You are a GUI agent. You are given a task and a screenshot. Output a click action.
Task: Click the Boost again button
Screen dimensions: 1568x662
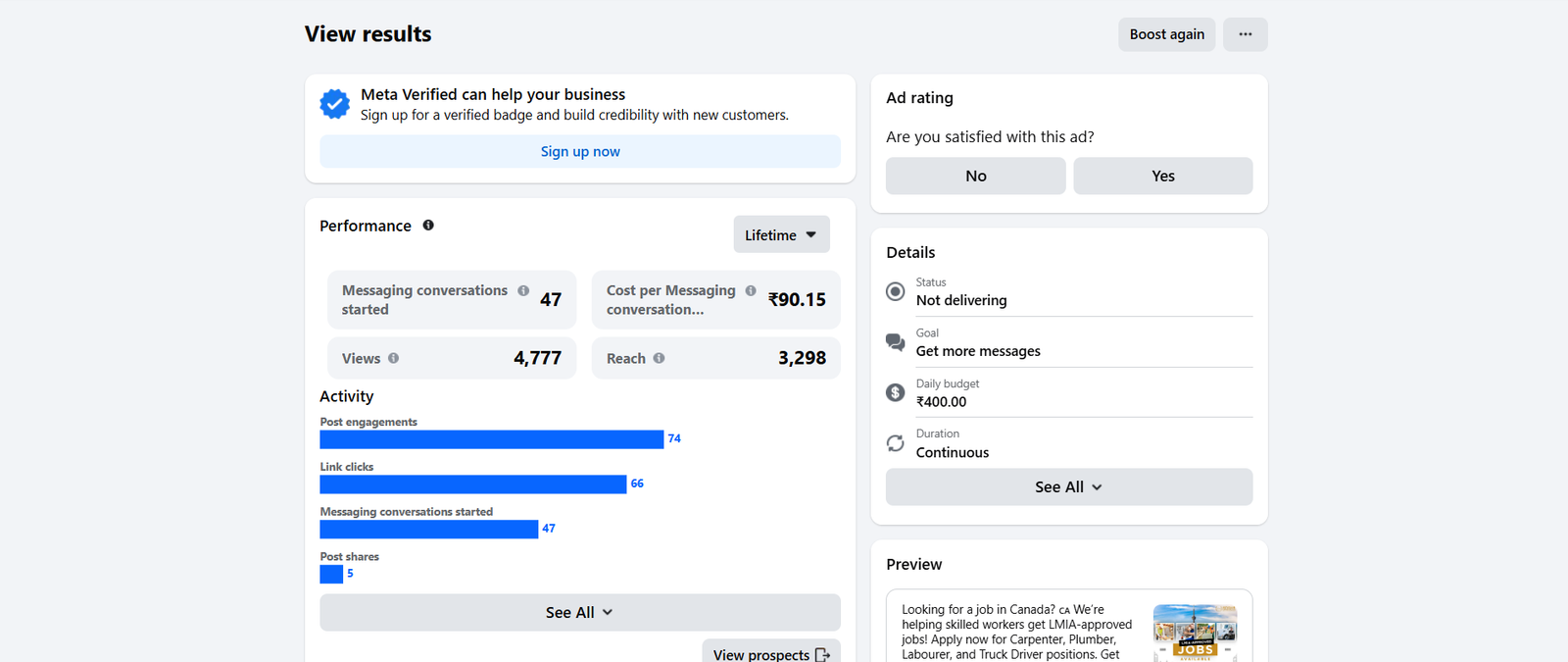coord(1166,34)
